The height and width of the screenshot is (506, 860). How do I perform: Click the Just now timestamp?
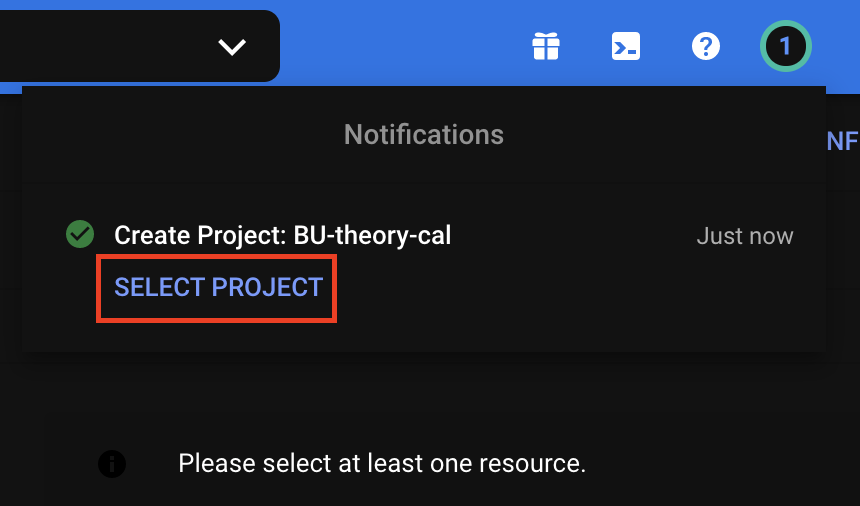click(x=745, y=236)
